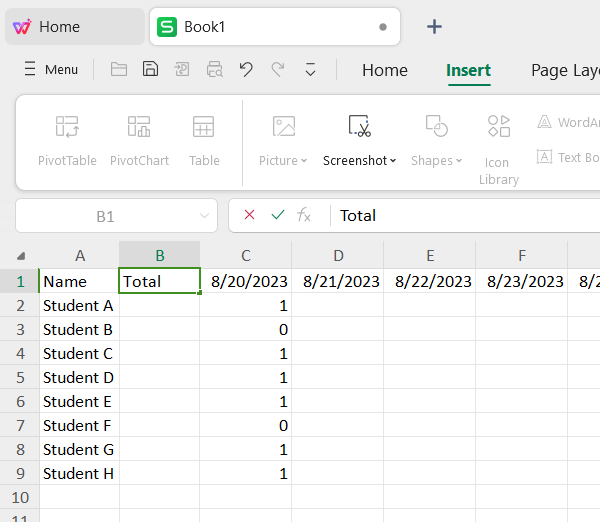Viewport: 600px width, 522px height.
Task: Click the Open folder icon
Action: pos(119,69)
